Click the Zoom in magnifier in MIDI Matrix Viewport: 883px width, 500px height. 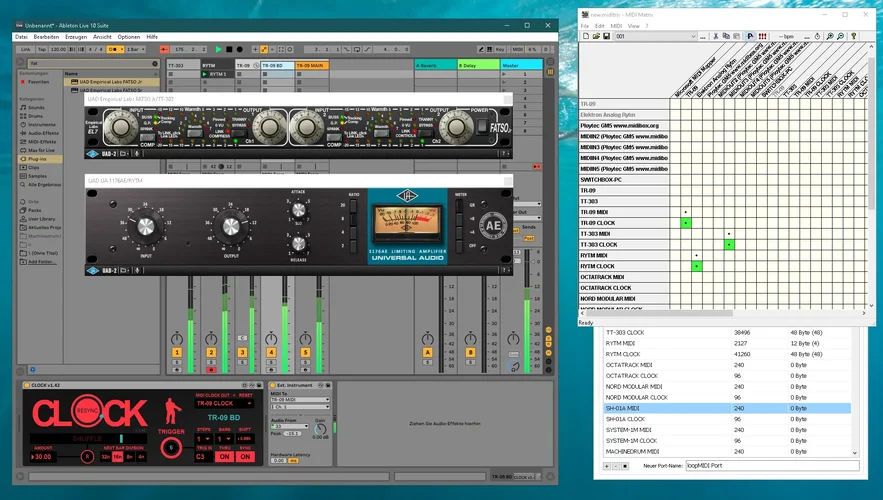click(830, 36)
